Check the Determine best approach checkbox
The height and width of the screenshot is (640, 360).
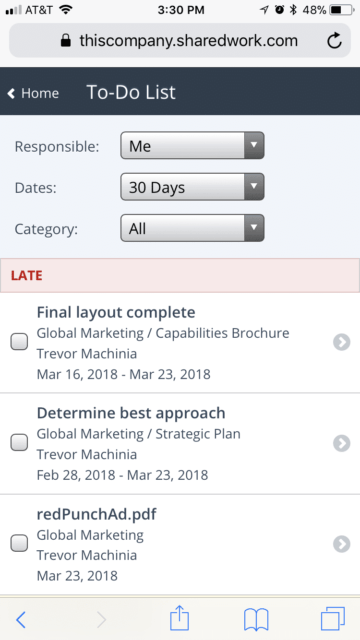tap(19, 442)
